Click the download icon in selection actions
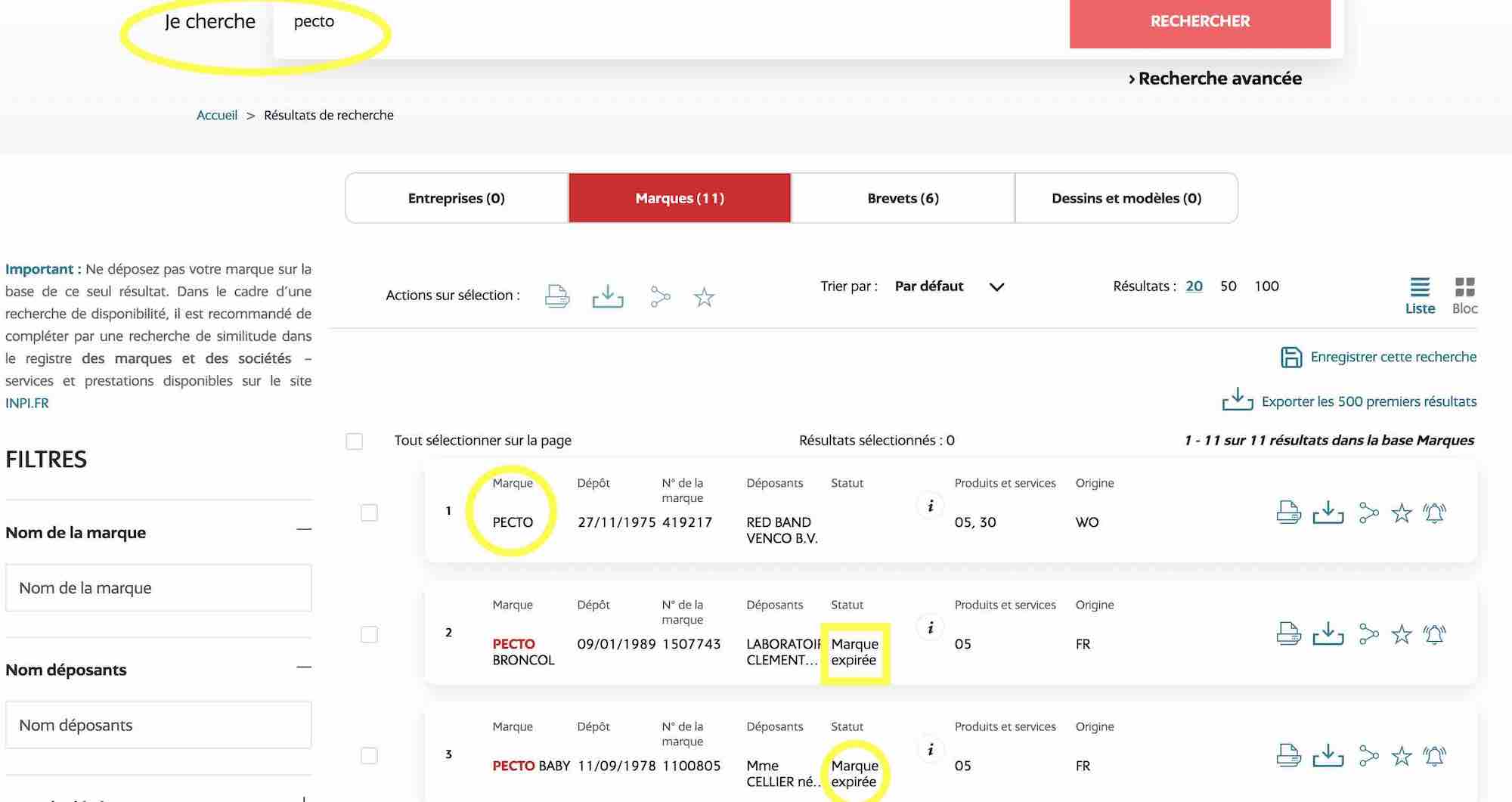1512x802 pixels. 608,296
